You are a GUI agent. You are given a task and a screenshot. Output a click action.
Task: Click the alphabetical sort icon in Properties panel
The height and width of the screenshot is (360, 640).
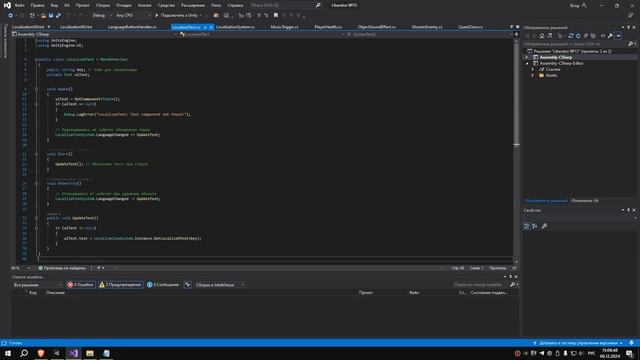(535, 226)
